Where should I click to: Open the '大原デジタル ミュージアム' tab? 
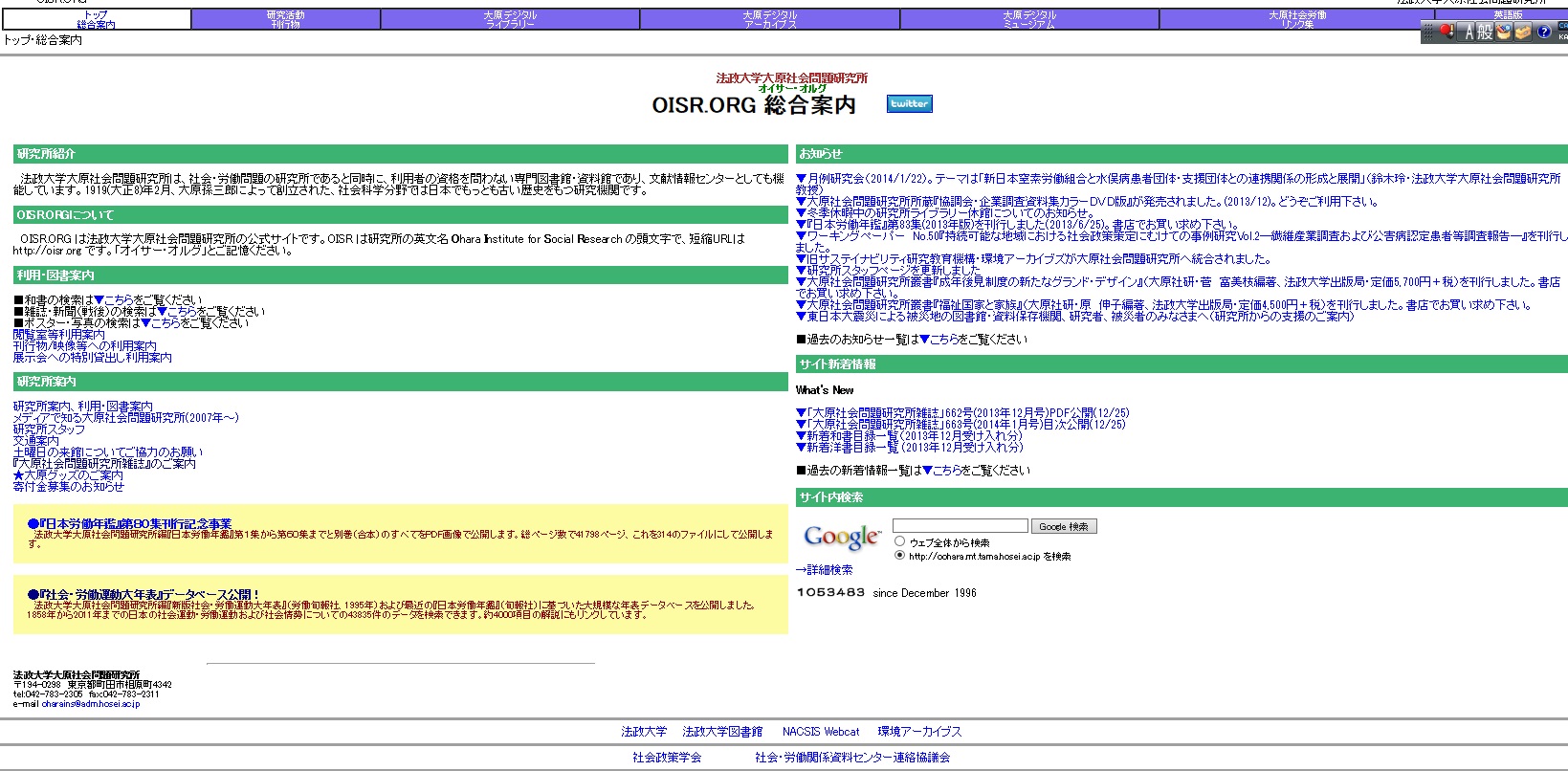coord(1029,19)
